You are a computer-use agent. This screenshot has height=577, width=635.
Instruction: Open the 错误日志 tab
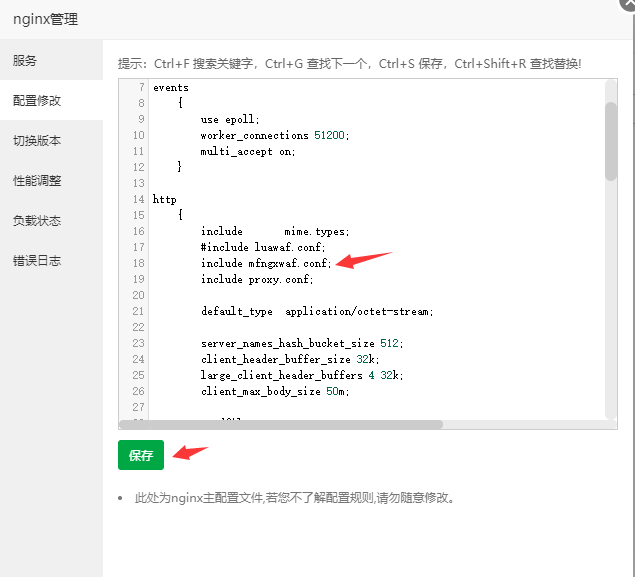pos(37,261)
